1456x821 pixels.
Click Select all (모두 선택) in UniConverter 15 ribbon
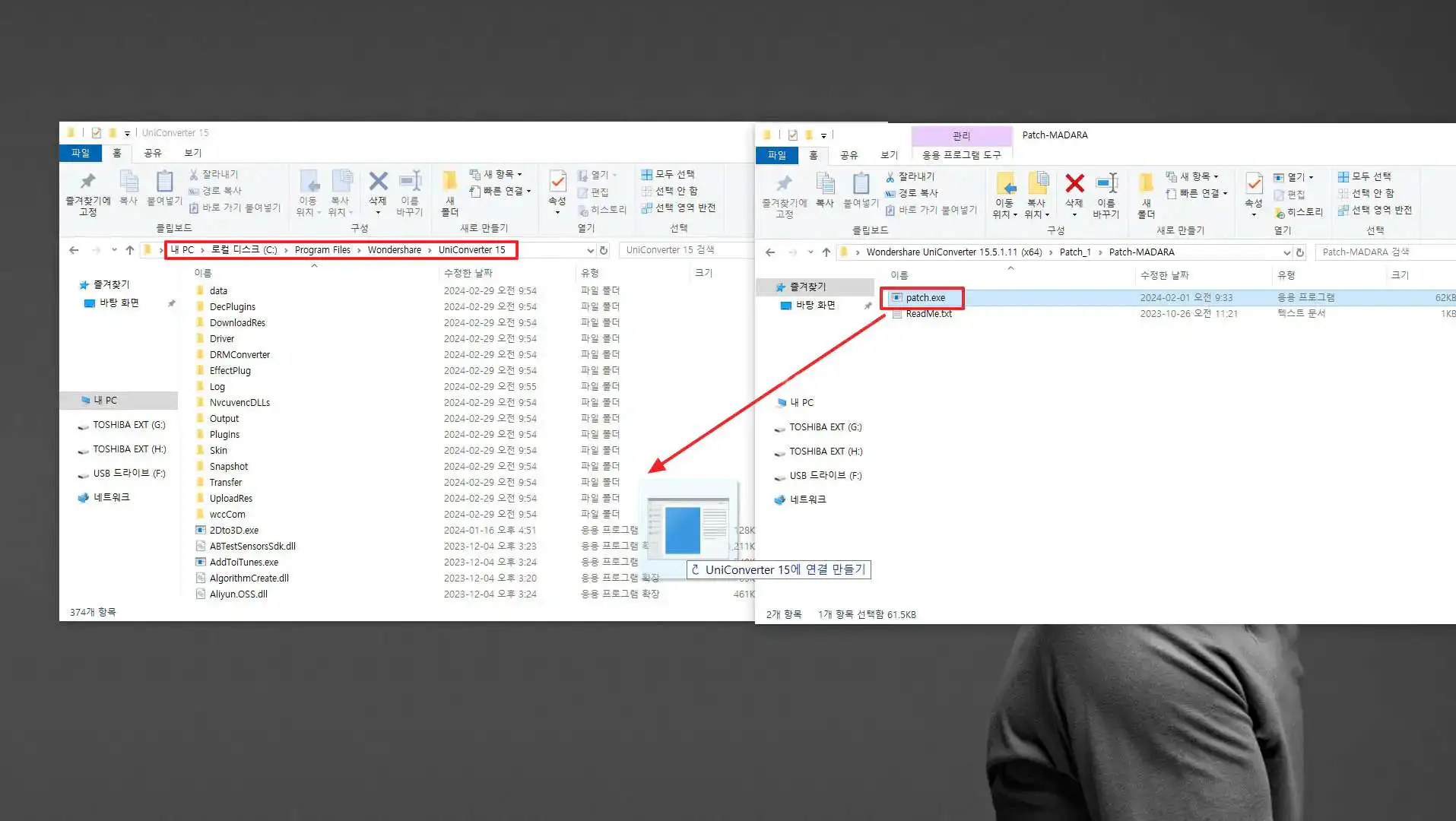coord(668,174)
